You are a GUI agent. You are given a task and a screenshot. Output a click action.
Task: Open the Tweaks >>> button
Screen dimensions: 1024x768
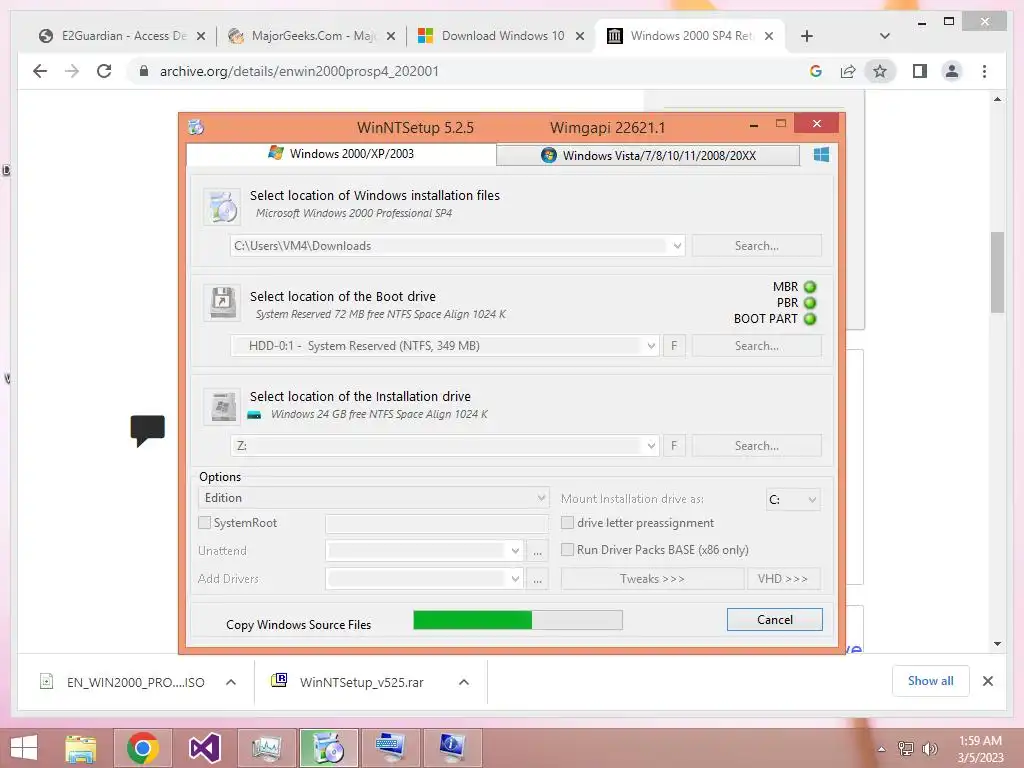[652, 579]
